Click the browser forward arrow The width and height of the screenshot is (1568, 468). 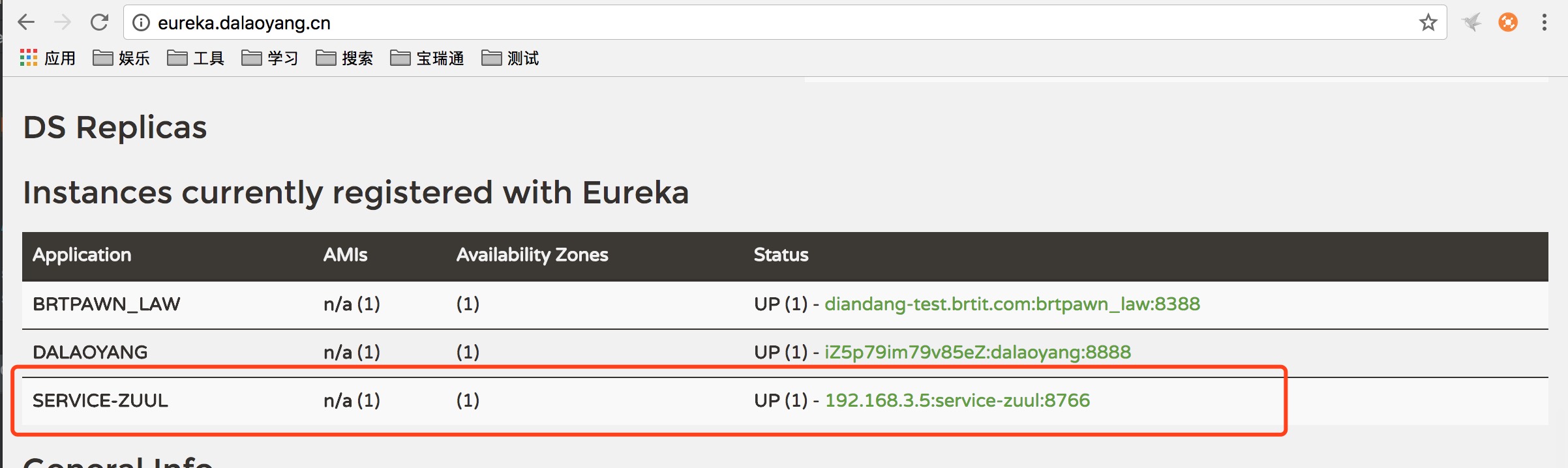[63, 23]
